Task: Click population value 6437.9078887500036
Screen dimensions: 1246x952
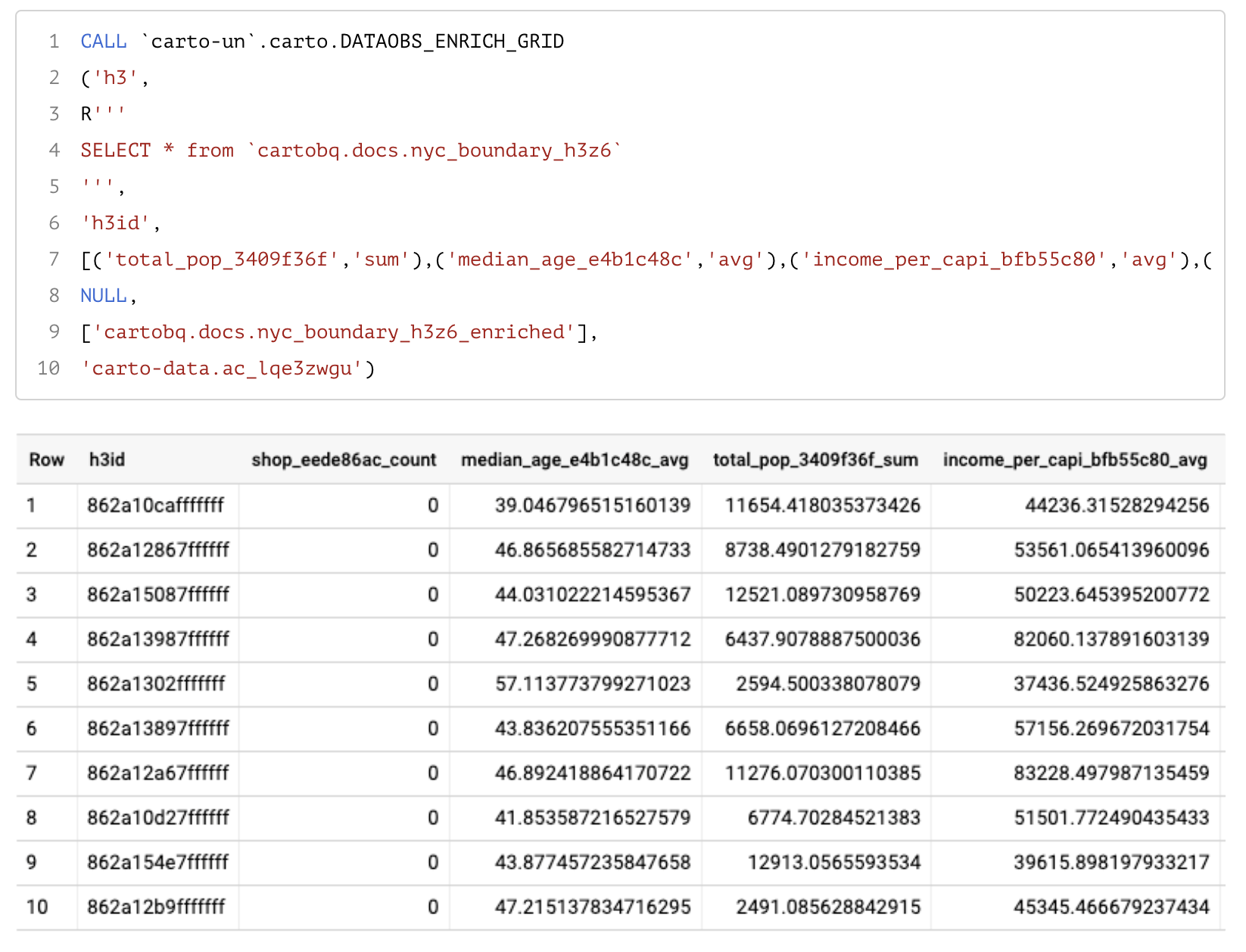Action: (823, 639)
